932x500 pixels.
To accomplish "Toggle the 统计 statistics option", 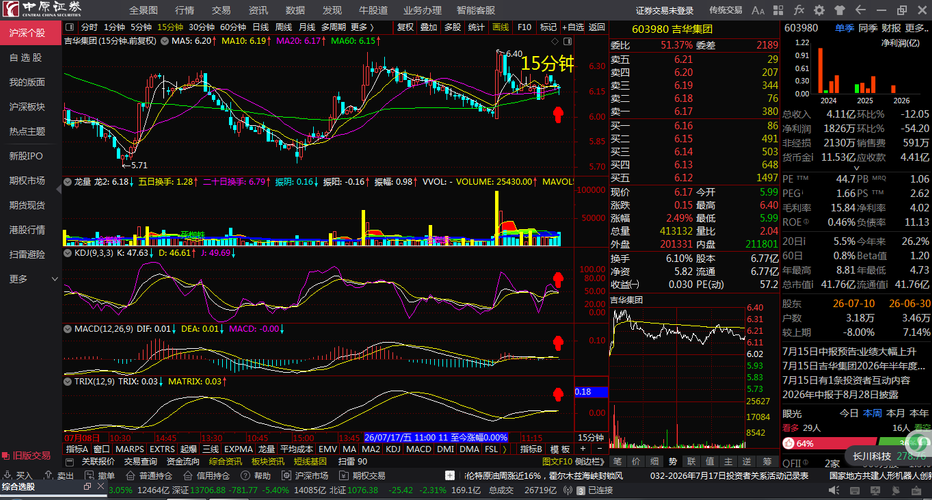I will coord(476,27).
